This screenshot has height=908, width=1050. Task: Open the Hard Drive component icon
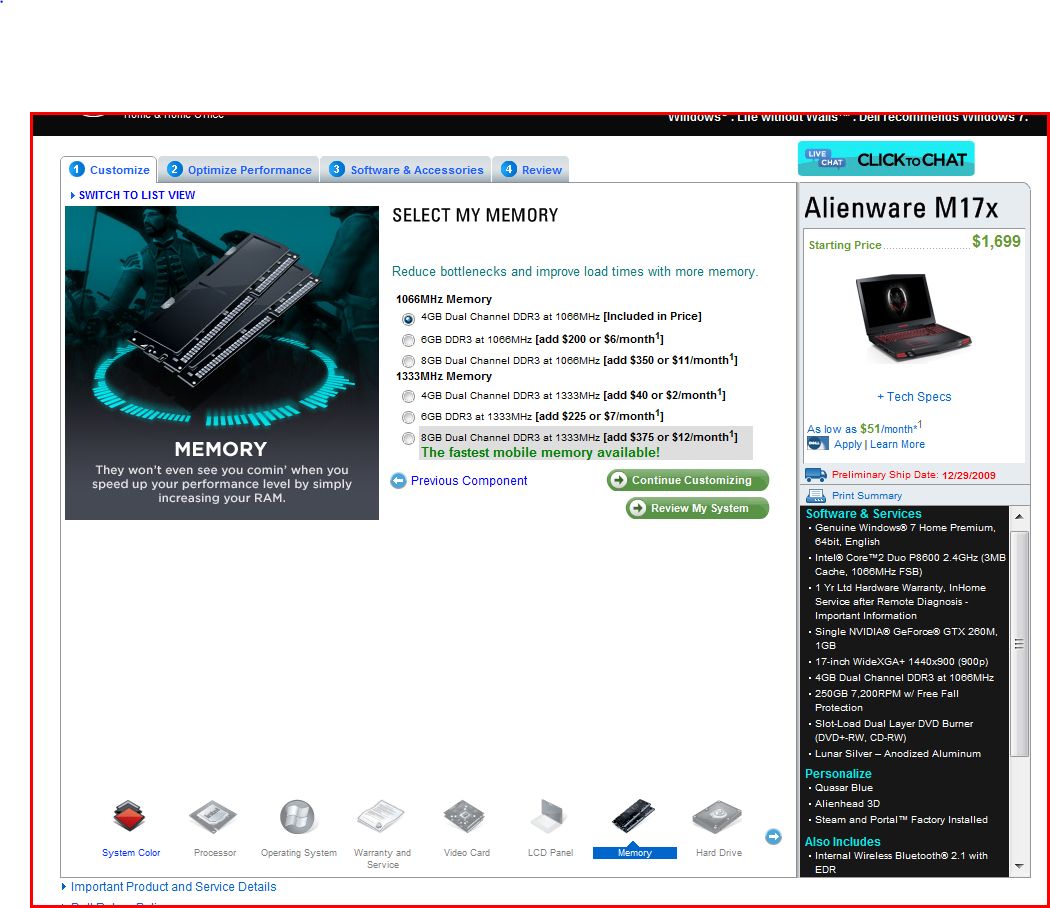coord(717,816)
